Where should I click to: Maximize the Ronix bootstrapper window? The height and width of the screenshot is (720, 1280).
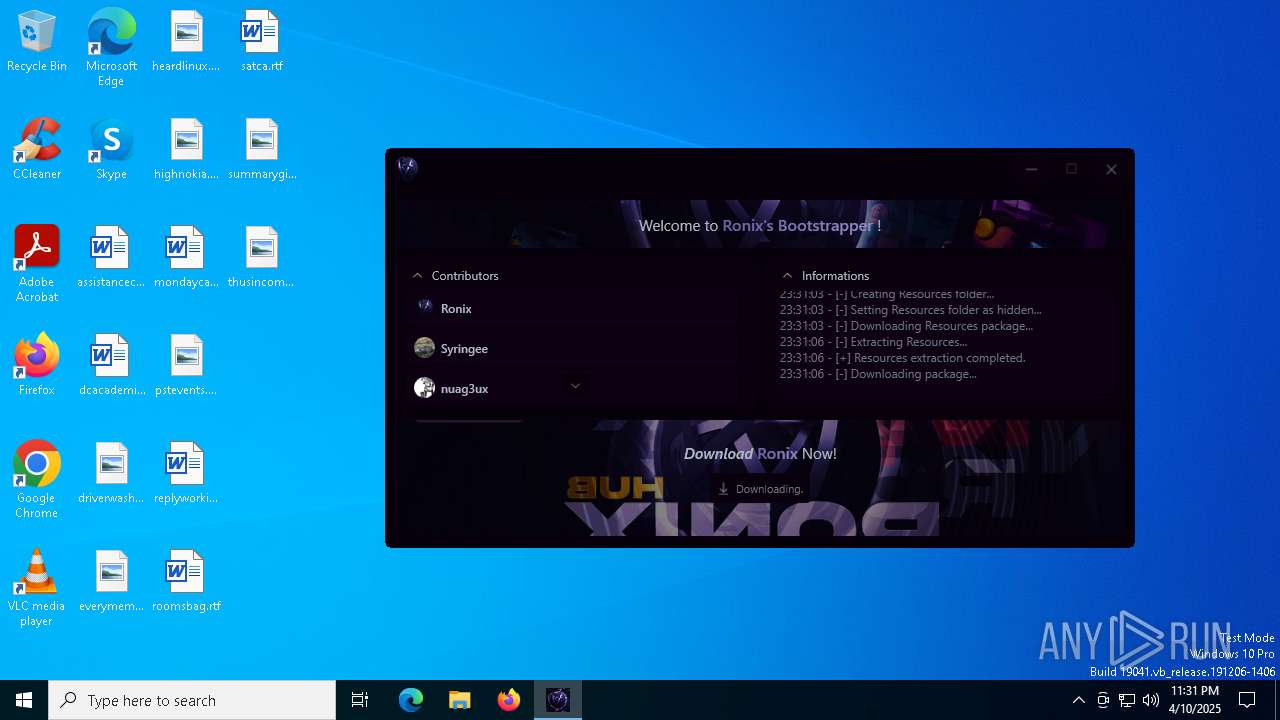pyautogui.click(x=1071, y=169)
